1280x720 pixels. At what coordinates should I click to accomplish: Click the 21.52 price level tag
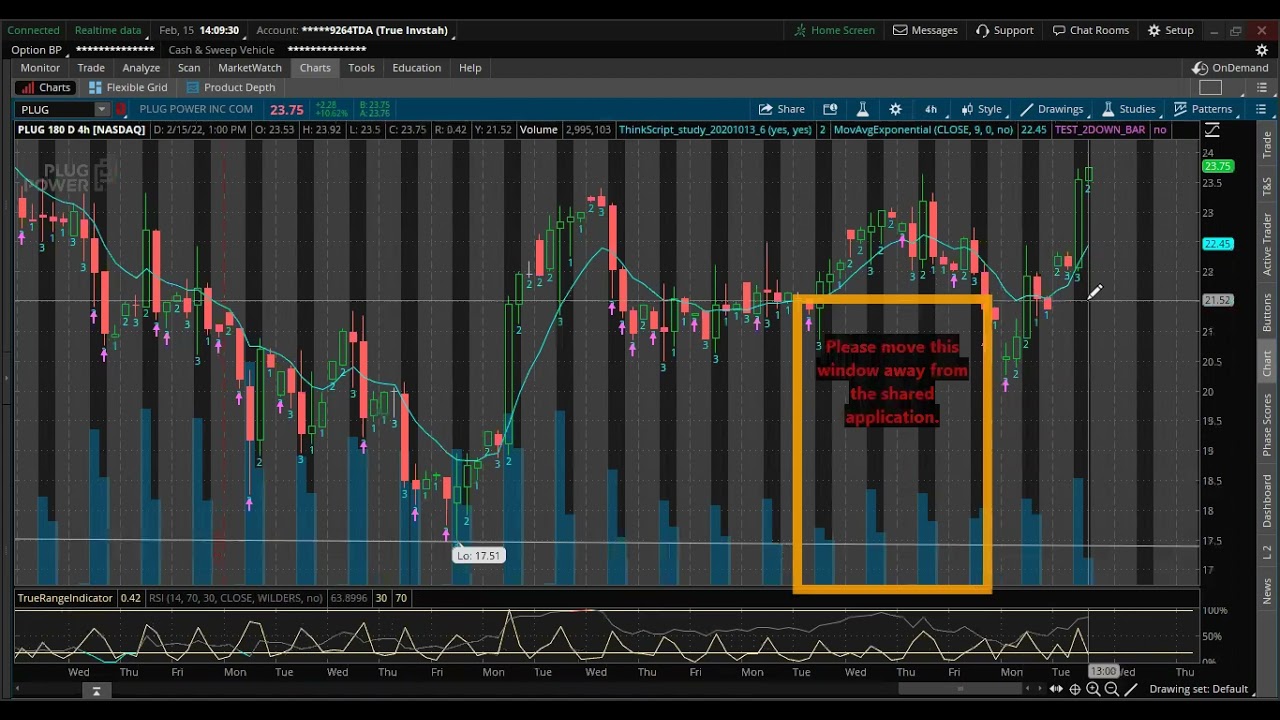1217,300
